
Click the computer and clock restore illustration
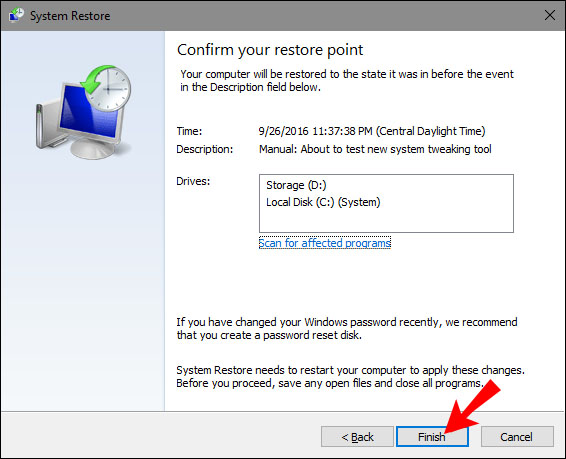(83, 112)
